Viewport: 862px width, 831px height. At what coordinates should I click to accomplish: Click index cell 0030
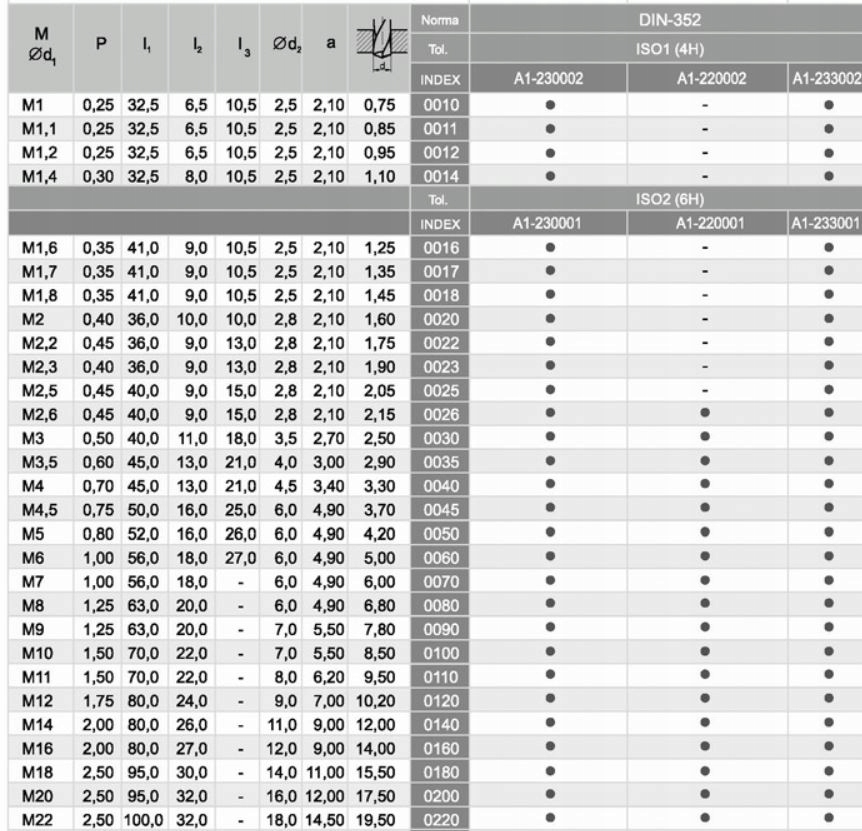point(440,439)
